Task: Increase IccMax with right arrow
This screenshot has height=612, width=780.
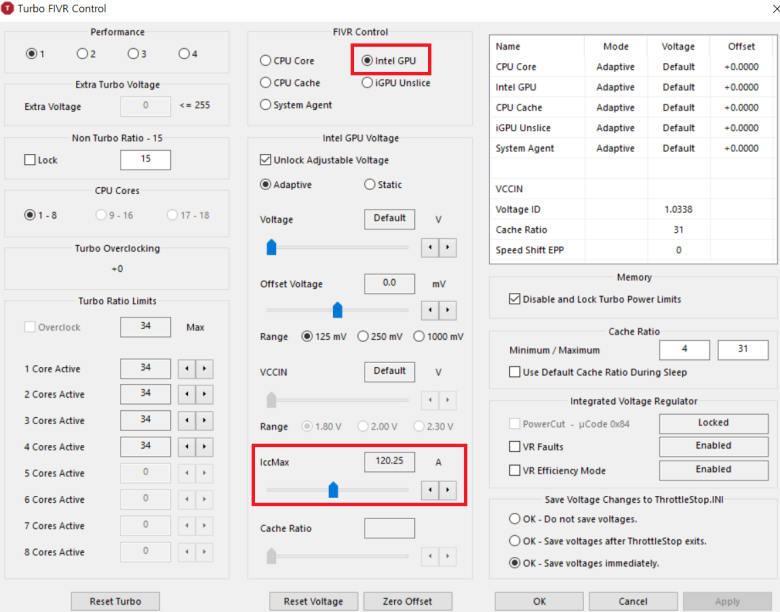Action: tap(447, 490)
